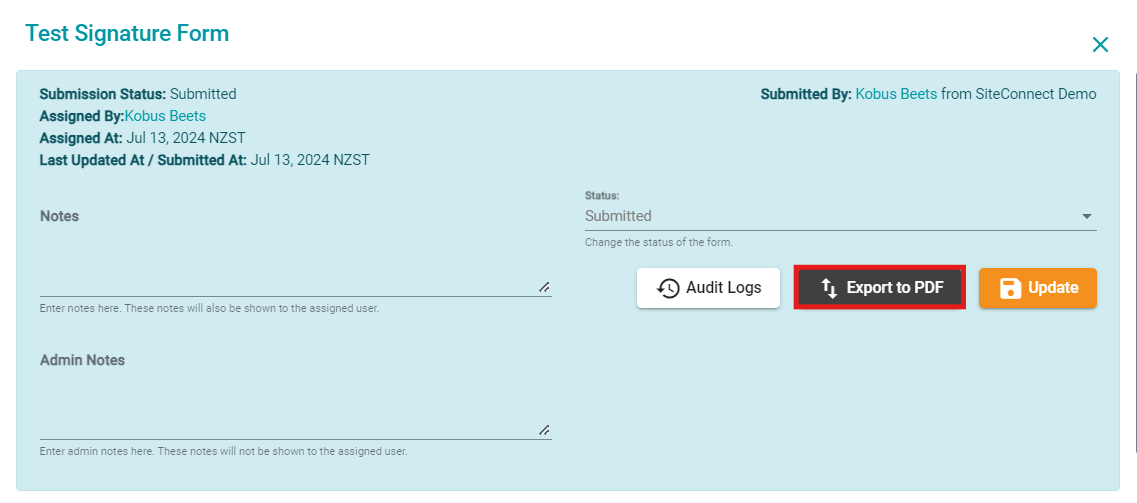Click the 'Change the status of the form' hint
This screenshot has height=503, width=1137.
click(658, 242)
